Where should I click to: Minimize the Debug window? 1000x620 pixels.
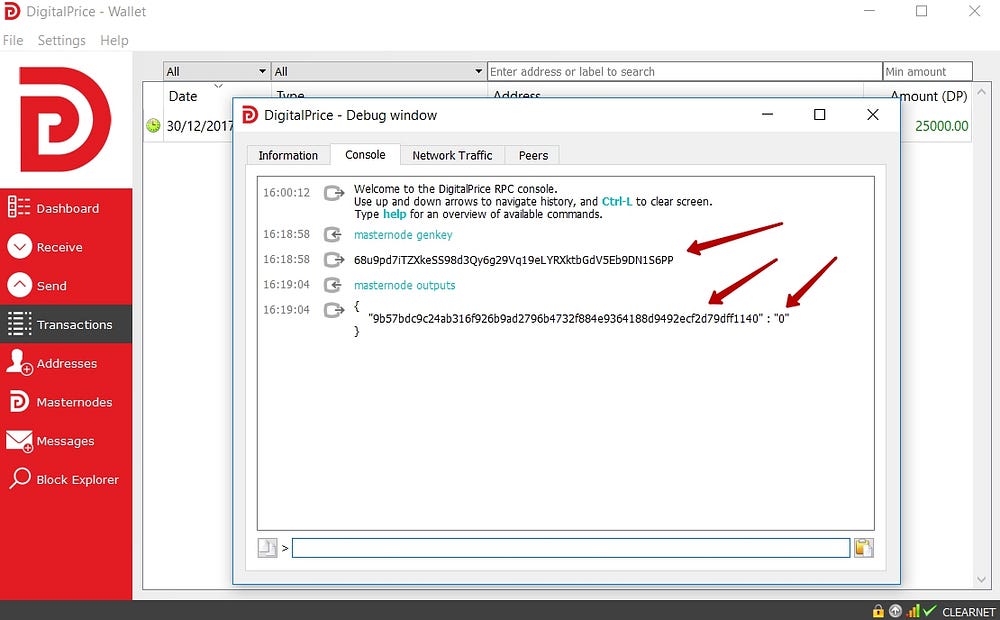coord(767,114)
